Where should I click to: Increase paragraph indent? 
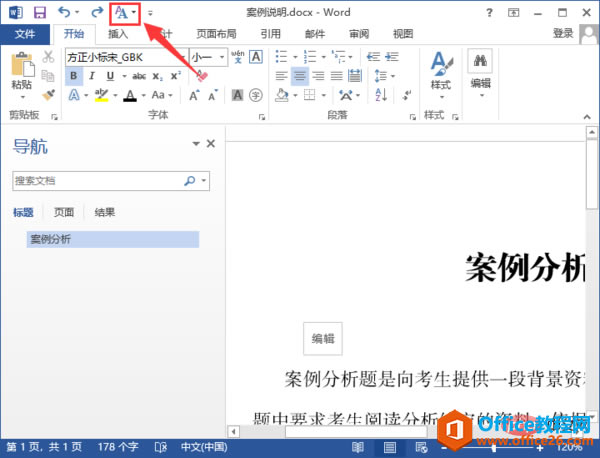click(x=392, y=57)
